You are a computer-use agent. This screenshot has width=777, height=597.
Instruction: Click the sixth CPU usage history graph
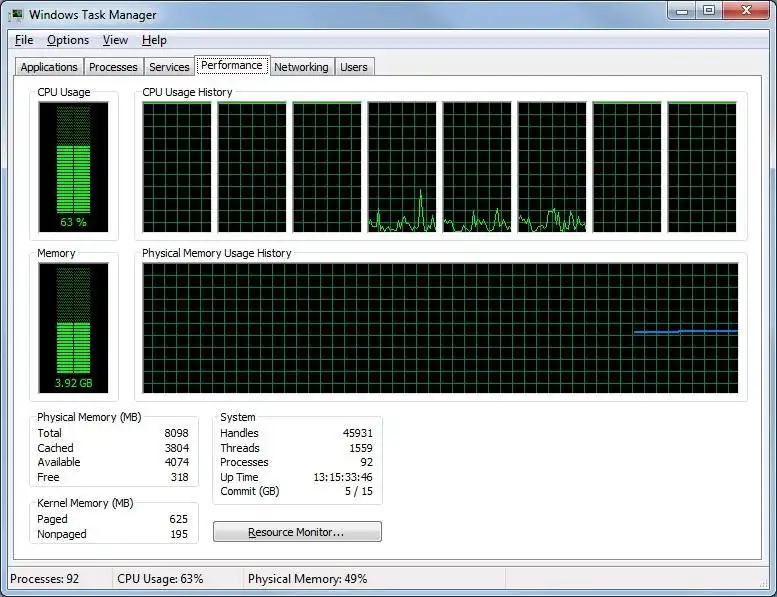click(x=552, y=167)
